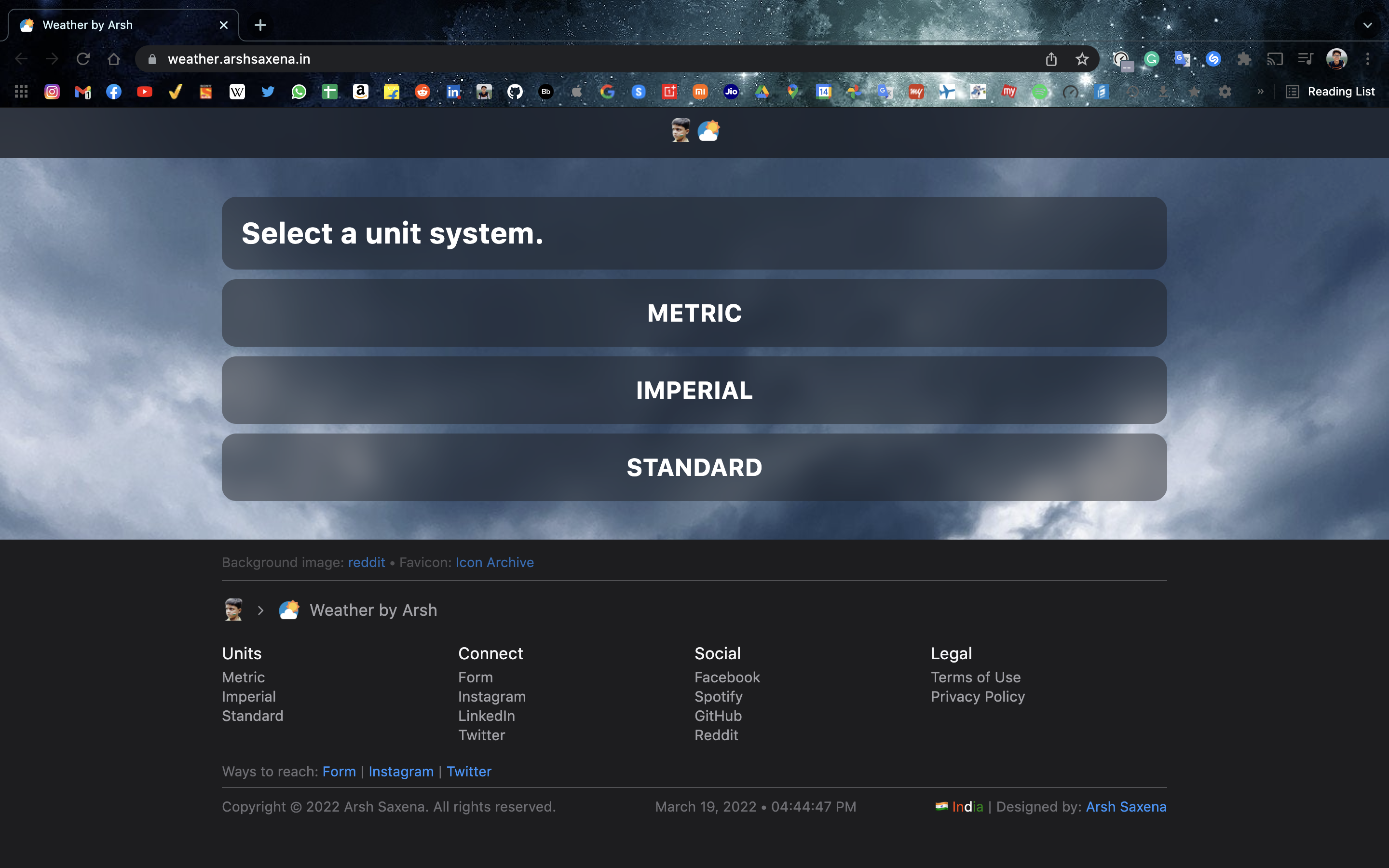The width and height of the screenshot is (1389, 868).
Task: Click the share/upload page icon
Action: click(1051, 58)
